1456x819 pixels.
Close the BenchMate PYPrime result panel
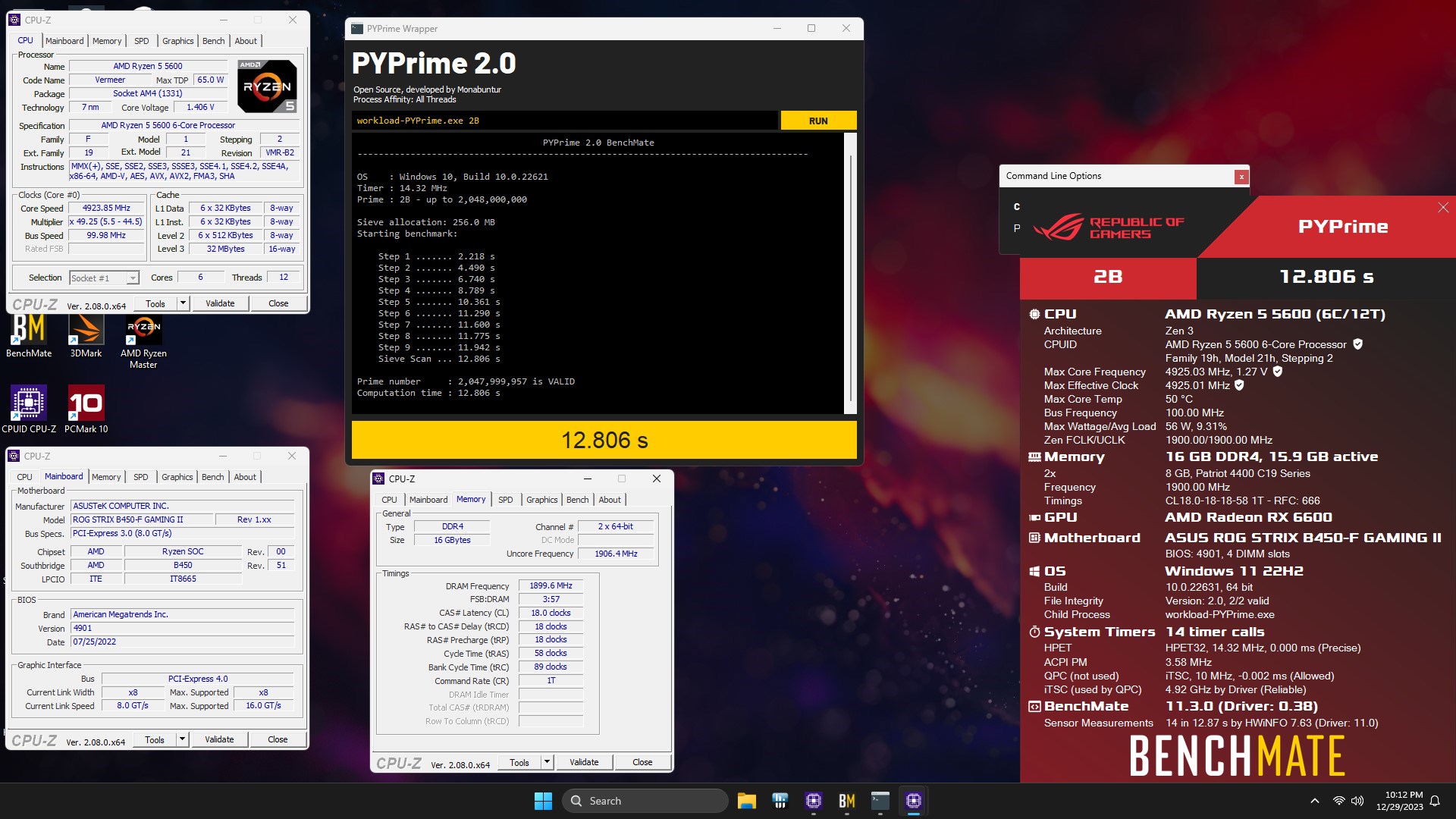click(x=1443, y=208)
